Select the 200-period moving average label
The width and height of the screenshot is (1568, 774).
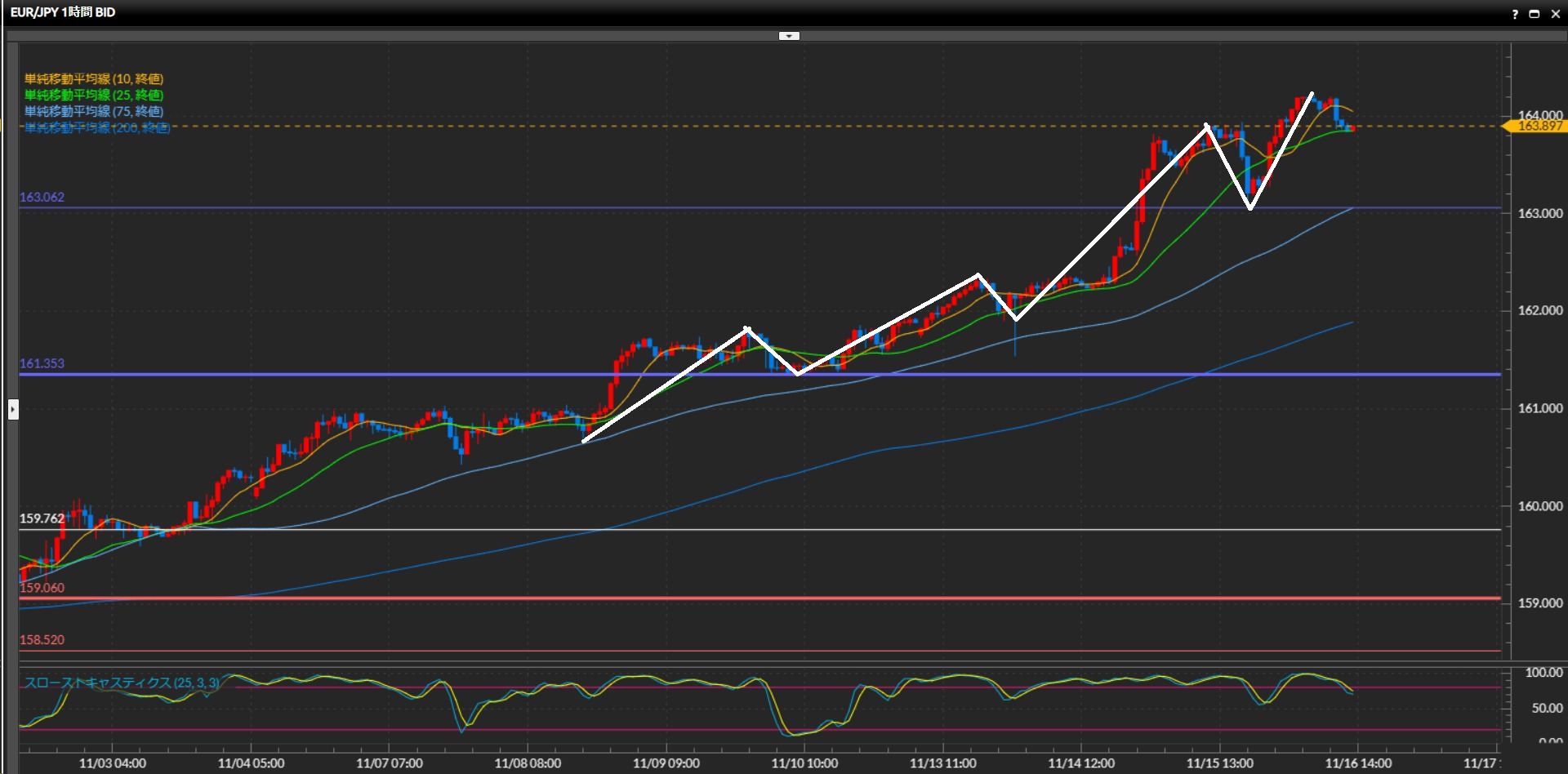click(x=96, y=127)
